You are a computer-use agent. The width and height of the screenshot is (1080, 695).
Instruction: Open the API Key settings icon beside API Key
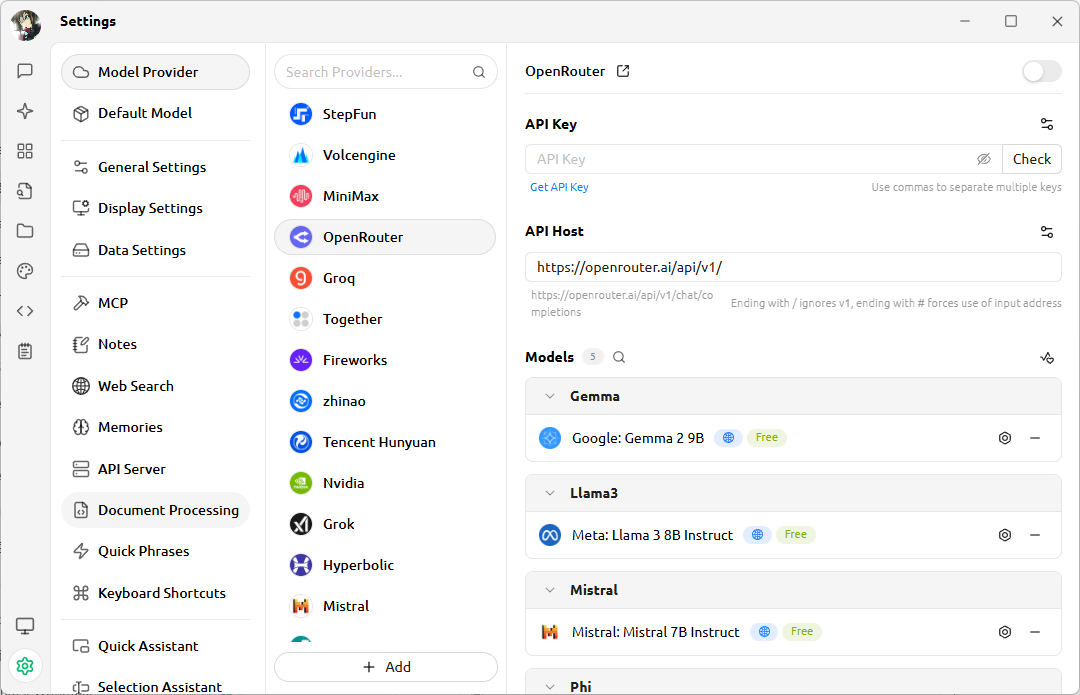tap(1046, 123)
